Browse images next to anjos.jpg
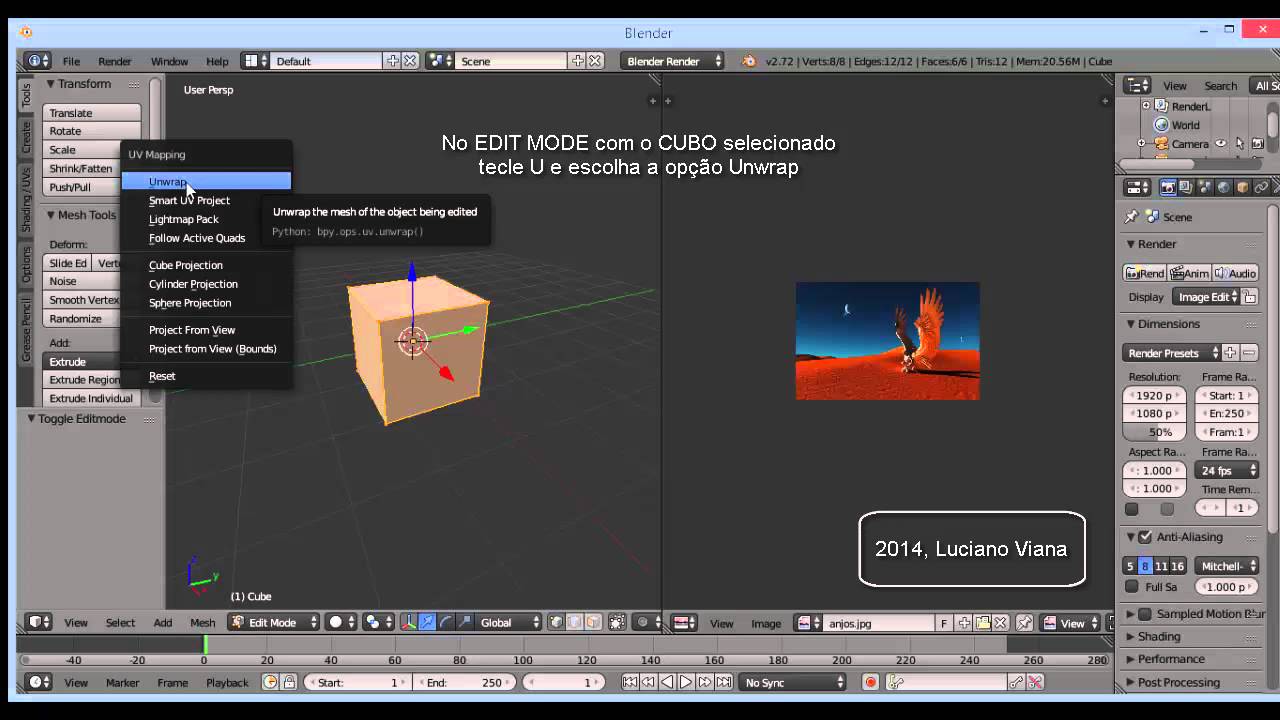The image size is (1280, 720). tap(808, 623)
